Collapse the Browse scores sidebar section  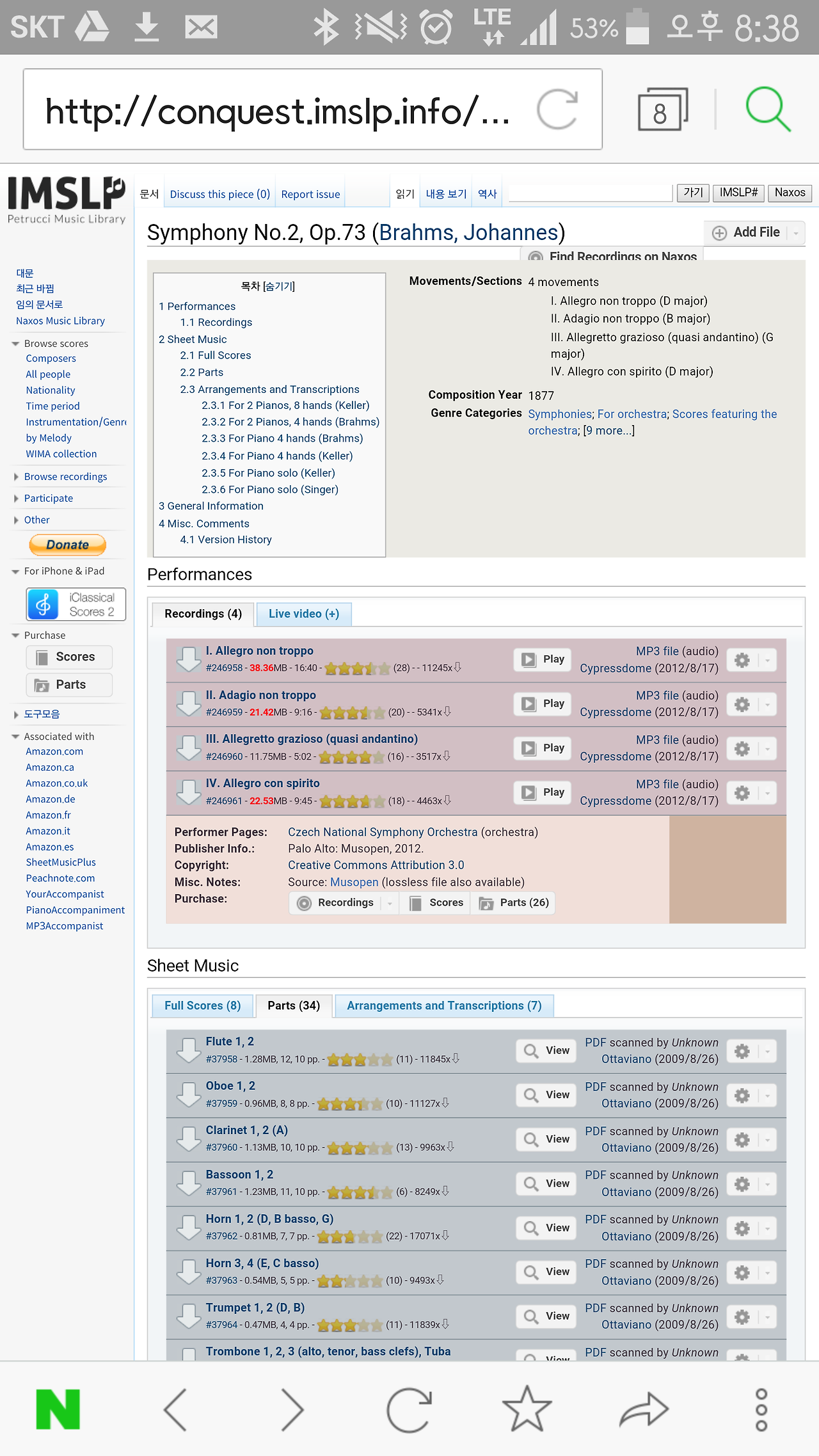coord(15,344)
